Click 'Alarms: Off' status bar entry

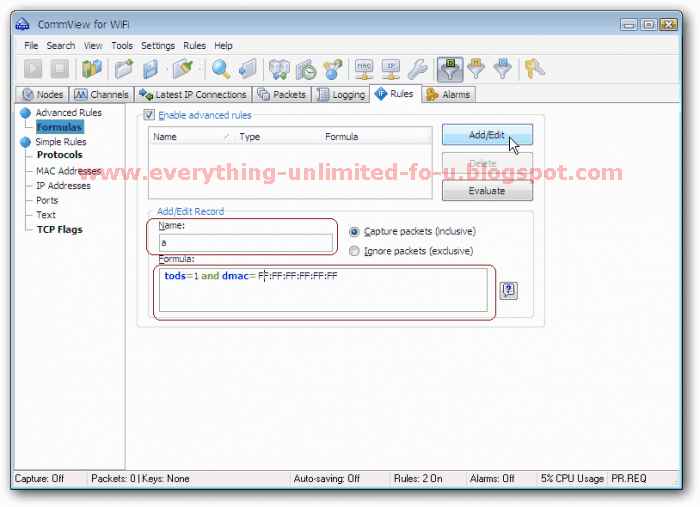[492, 478]
